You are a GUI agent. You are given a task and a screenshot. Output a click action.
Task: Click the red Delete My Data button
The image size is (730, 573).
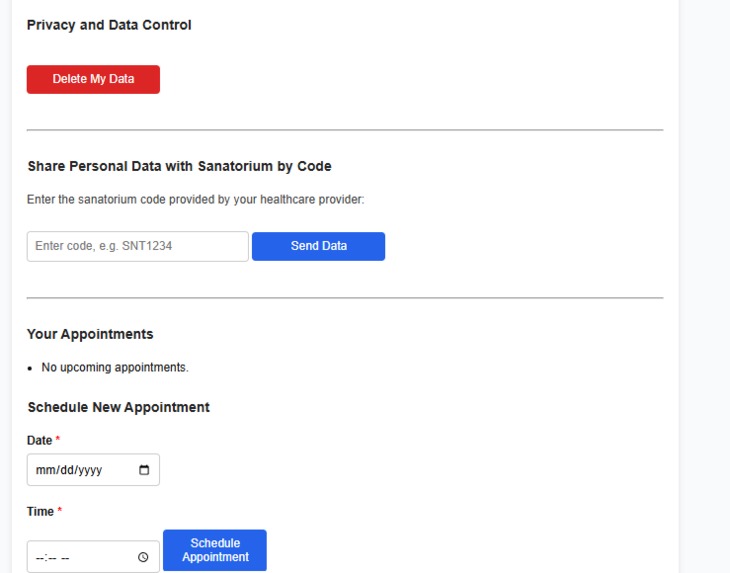(93, 79)
